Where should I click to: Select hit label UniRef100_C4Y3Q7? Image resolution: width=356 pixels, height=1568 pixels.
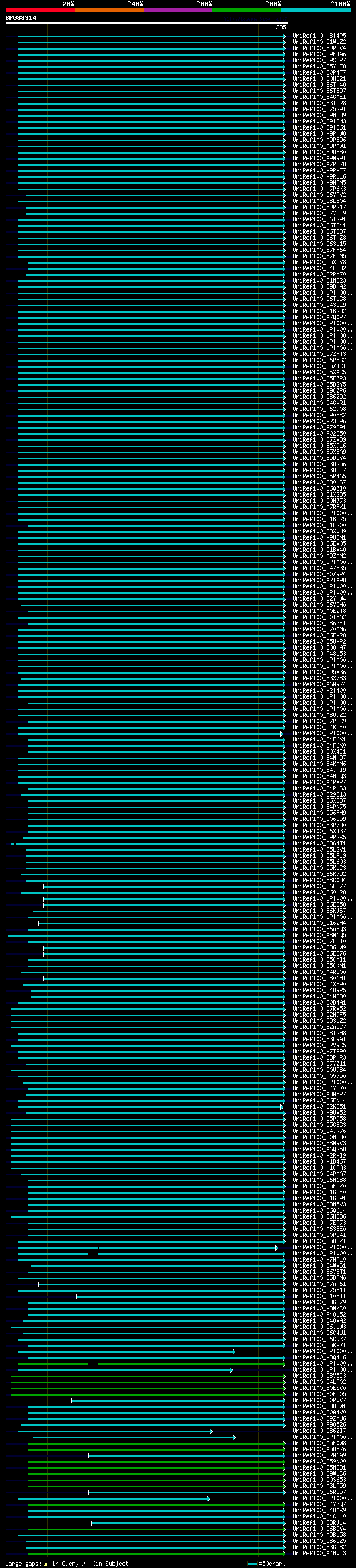tap(319, 1504)
